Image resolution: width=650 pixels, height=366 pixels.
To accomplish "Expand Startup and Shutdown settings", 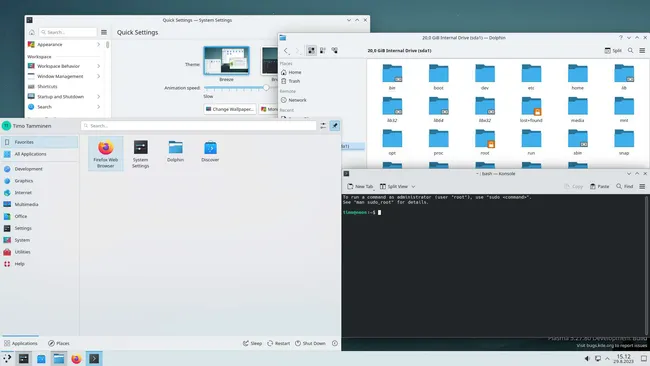I will point(63,97).
